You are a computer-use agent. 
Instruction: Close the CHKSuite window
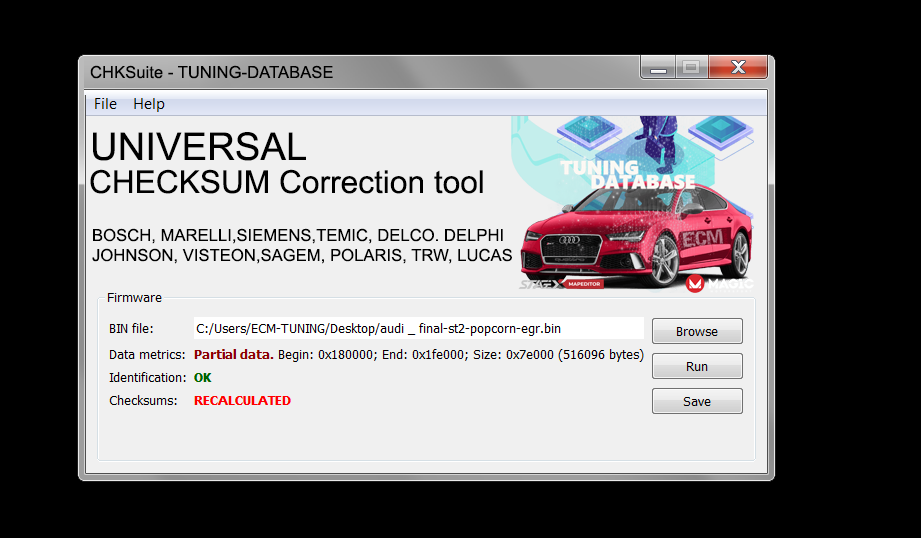738,68
